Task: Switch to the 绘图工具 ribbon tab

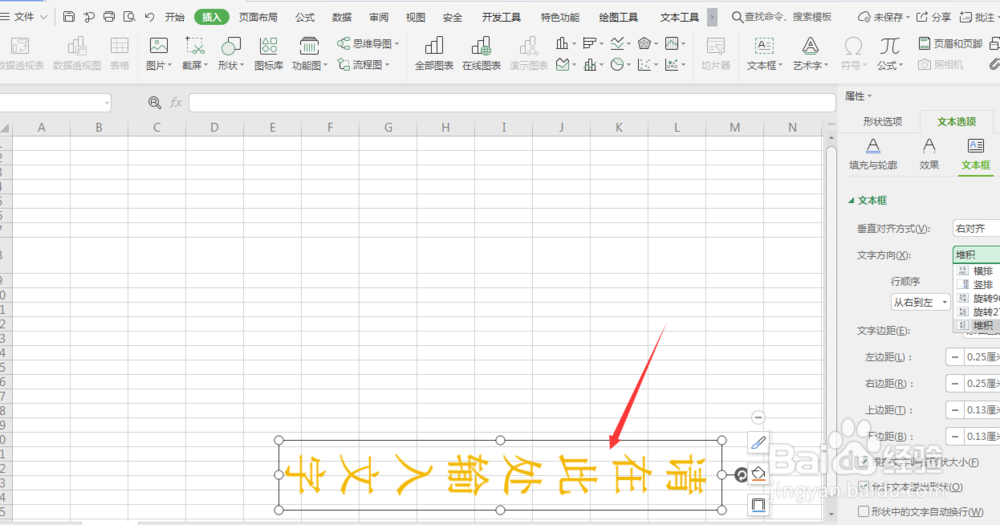Action: point(618,17)
